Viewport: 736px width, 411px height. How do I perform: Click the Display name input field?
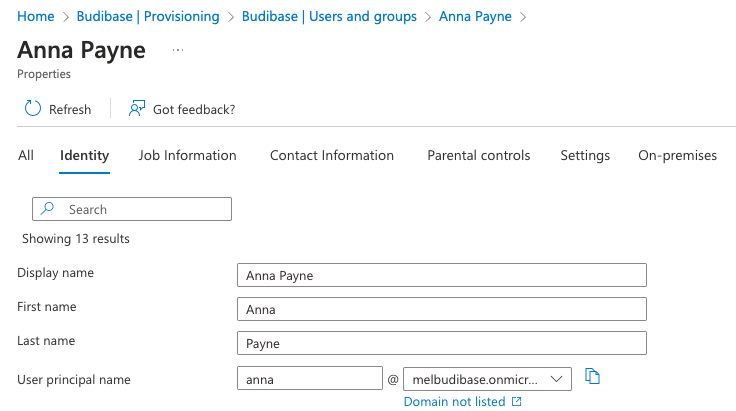pyautogui.click(x=441, y=275)
